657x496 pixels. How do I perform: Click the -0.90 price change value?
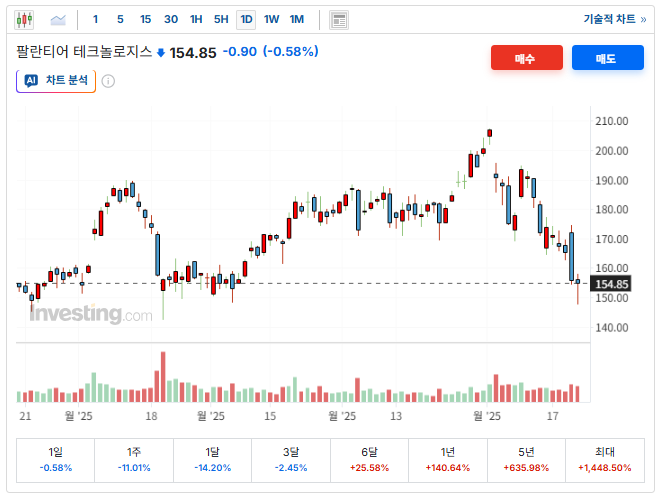click(x=240, y=52)
